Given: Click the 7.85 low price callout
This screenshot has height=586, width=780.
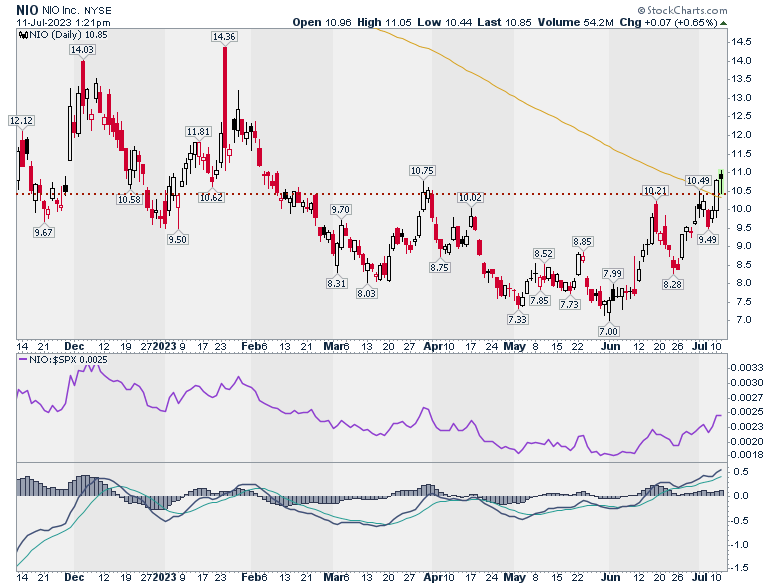Looking at the screenshot, I should click(x=539, y=300).
